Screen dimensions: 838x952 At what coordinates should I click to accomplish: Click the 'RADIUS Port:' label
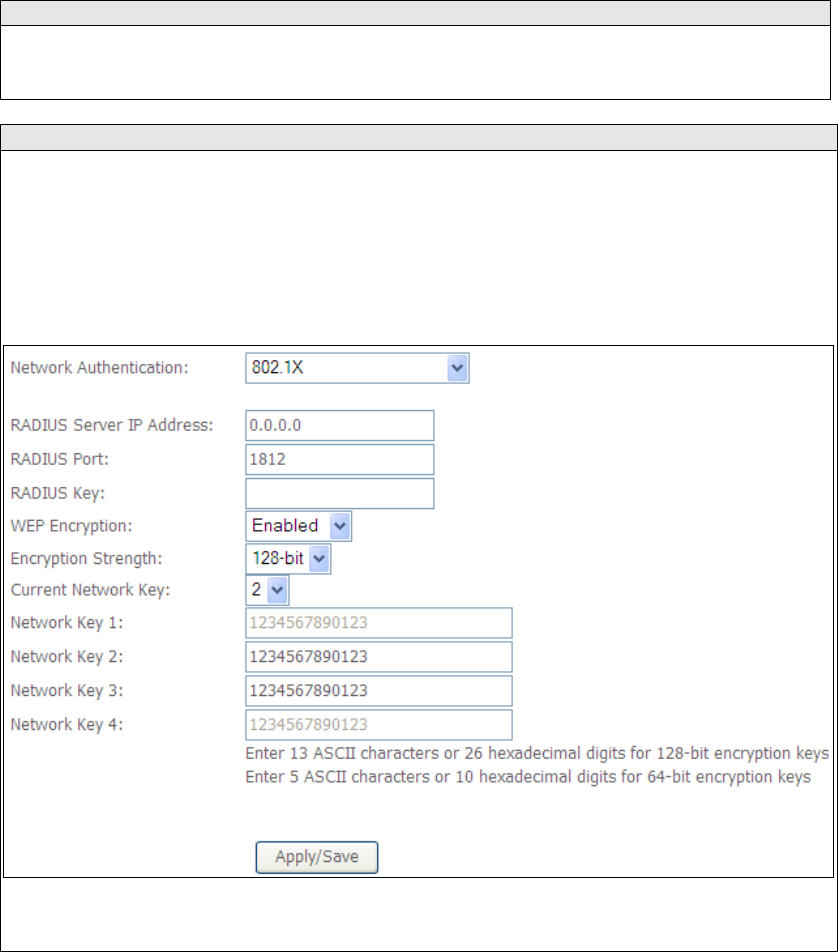point(60,459)
